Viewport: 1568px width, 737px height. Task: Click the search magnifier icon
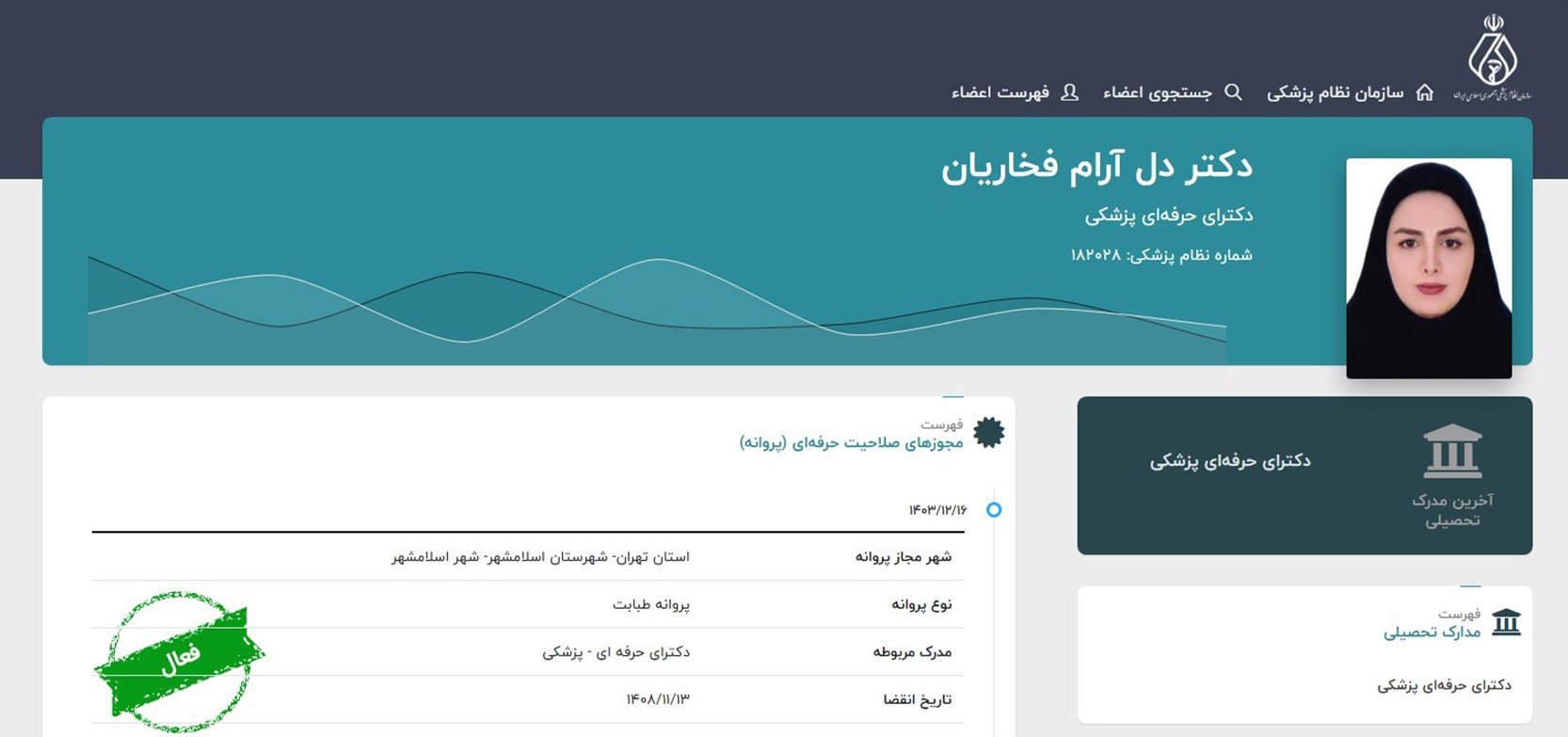pyautogui.click(x=1233, y=92)
